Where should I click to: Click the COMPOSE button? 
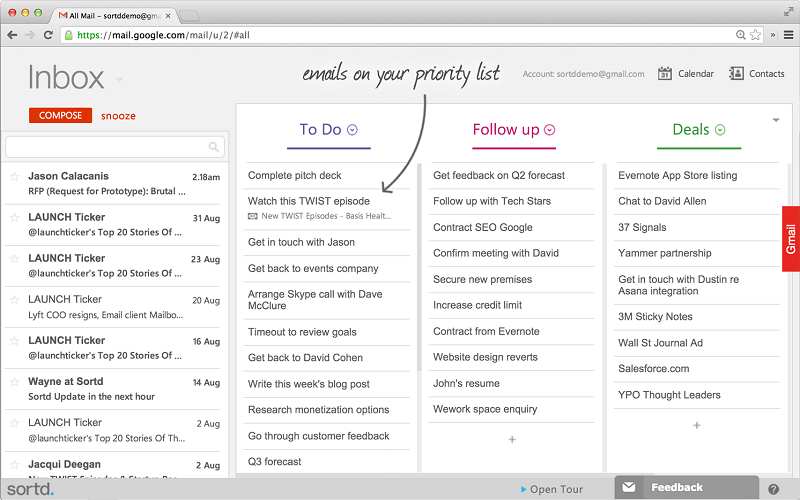(x=60, y=115)
